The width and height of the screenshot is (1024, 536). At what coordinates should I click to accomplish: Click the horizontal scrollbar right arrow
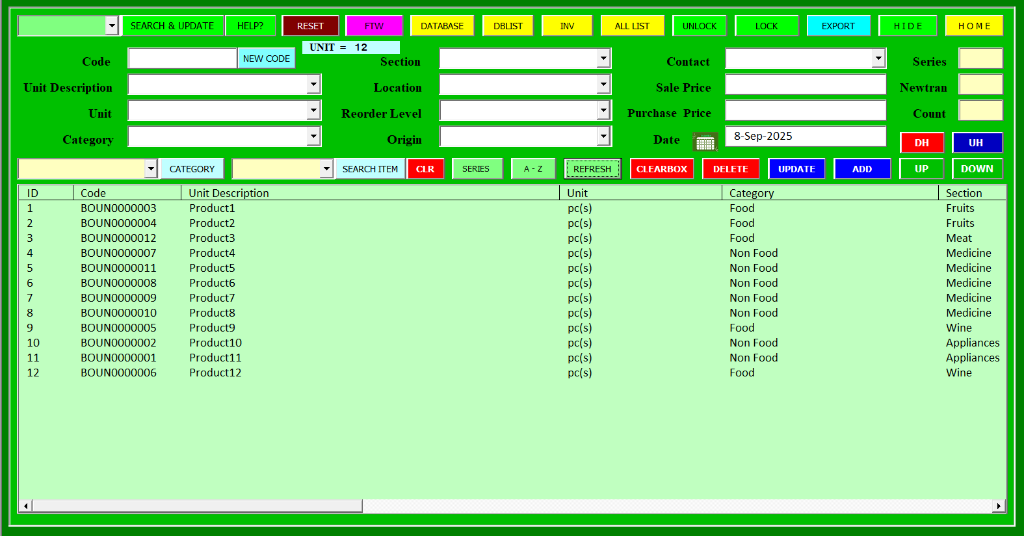pyautogui.click(x=999, y=505)
